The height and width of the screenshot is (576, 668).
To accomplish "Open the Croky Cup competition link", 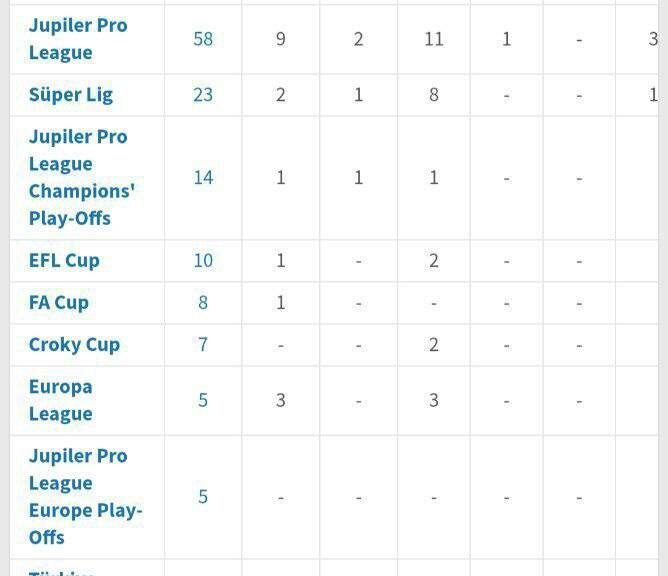I will (74, 345).
